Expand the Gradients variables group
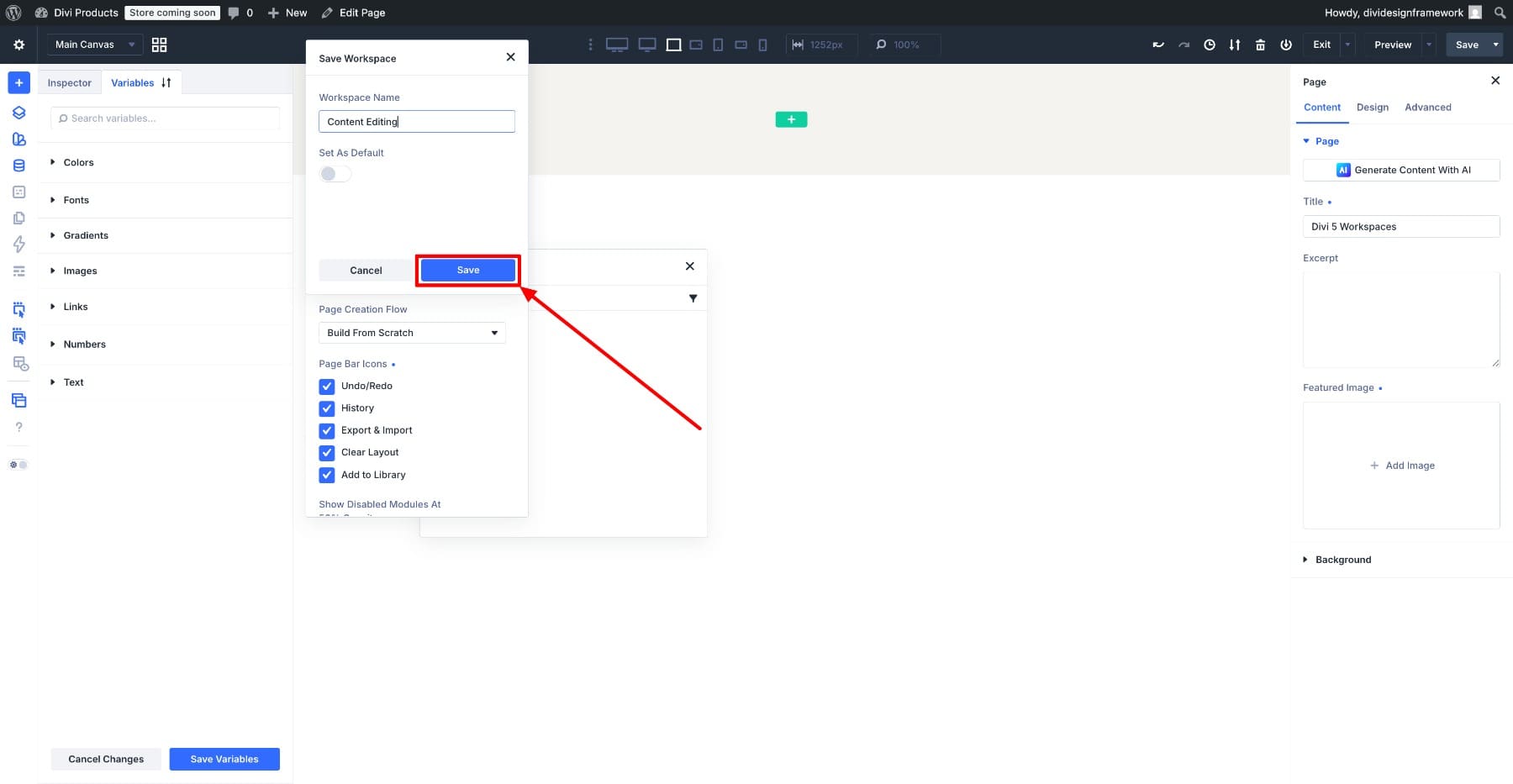Image resolution: width=1513 pixels, height=784 pixels. pyautogui.click(x=165, y=235)
